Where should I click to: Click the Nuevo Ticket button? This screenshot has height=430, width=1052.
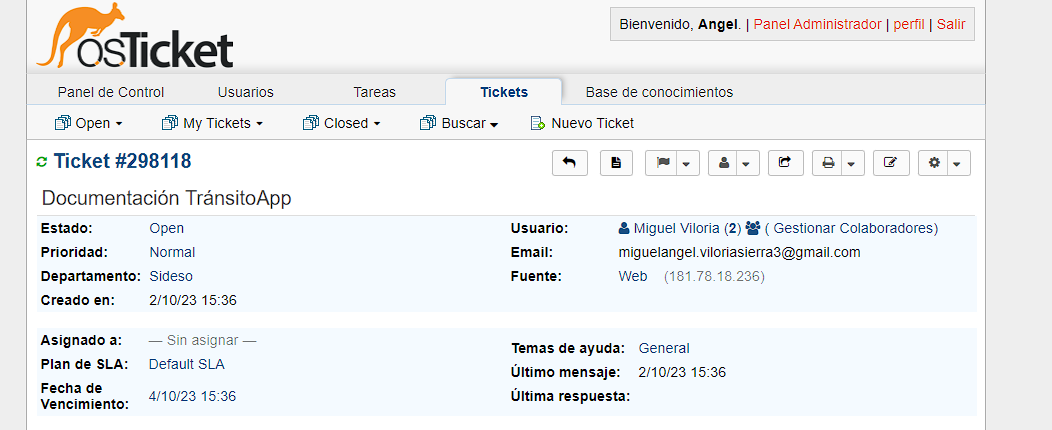click(x=582, y=123)
